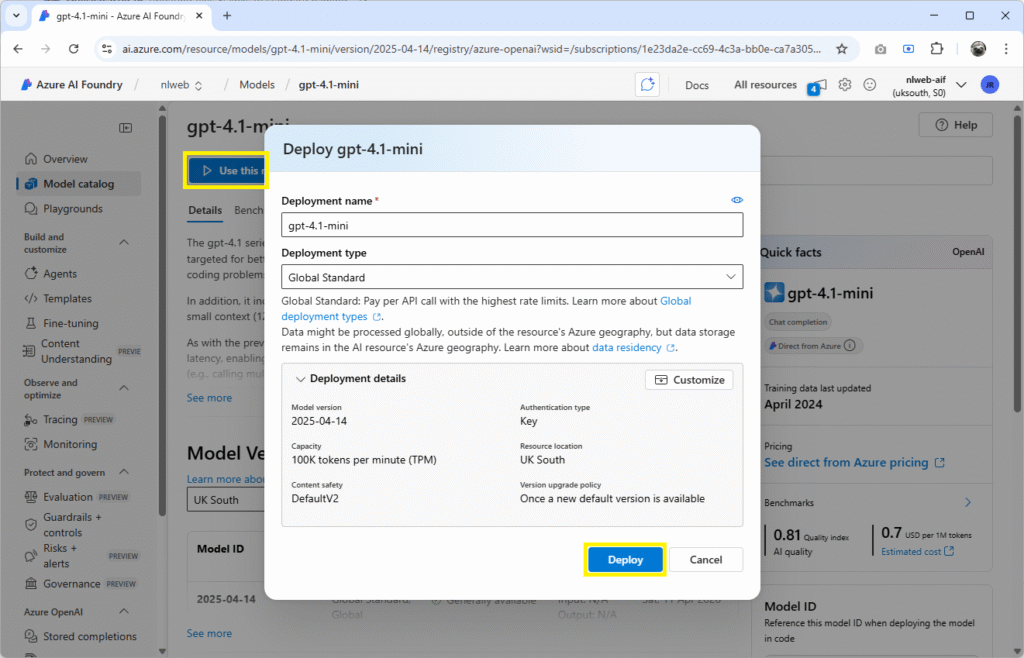Click inside the Deployment name field

(512, 225)
